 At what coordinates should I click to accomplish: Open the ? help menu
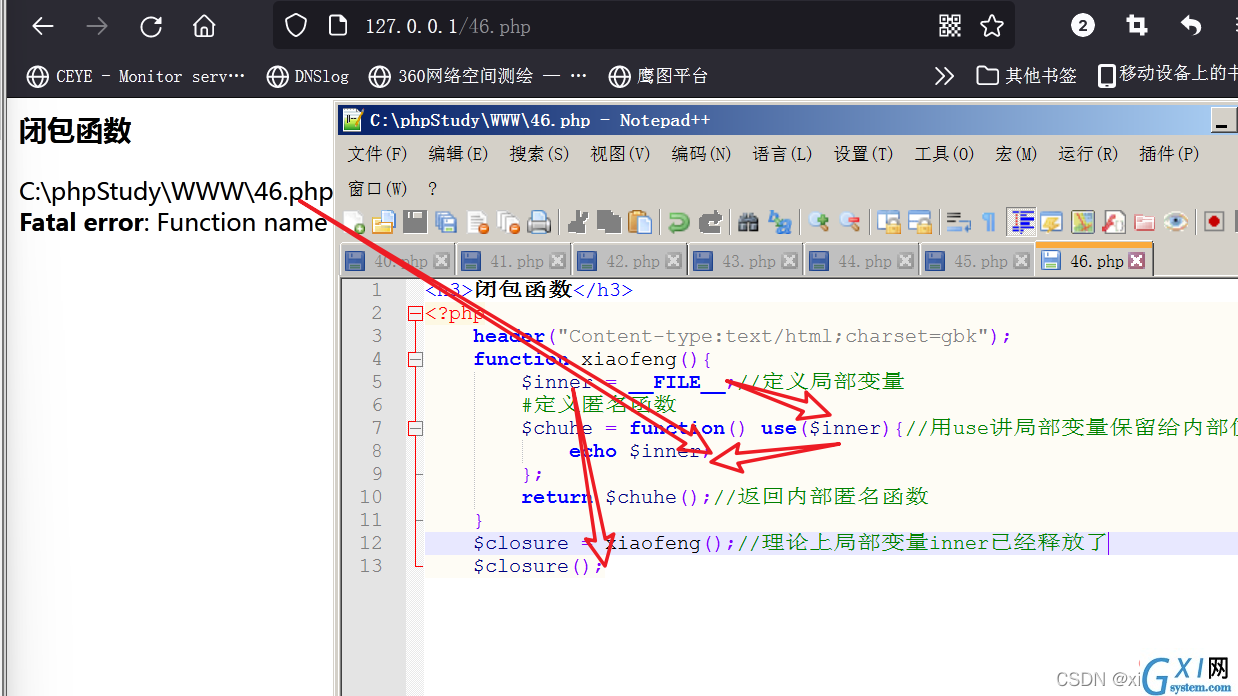pos(432,188)
